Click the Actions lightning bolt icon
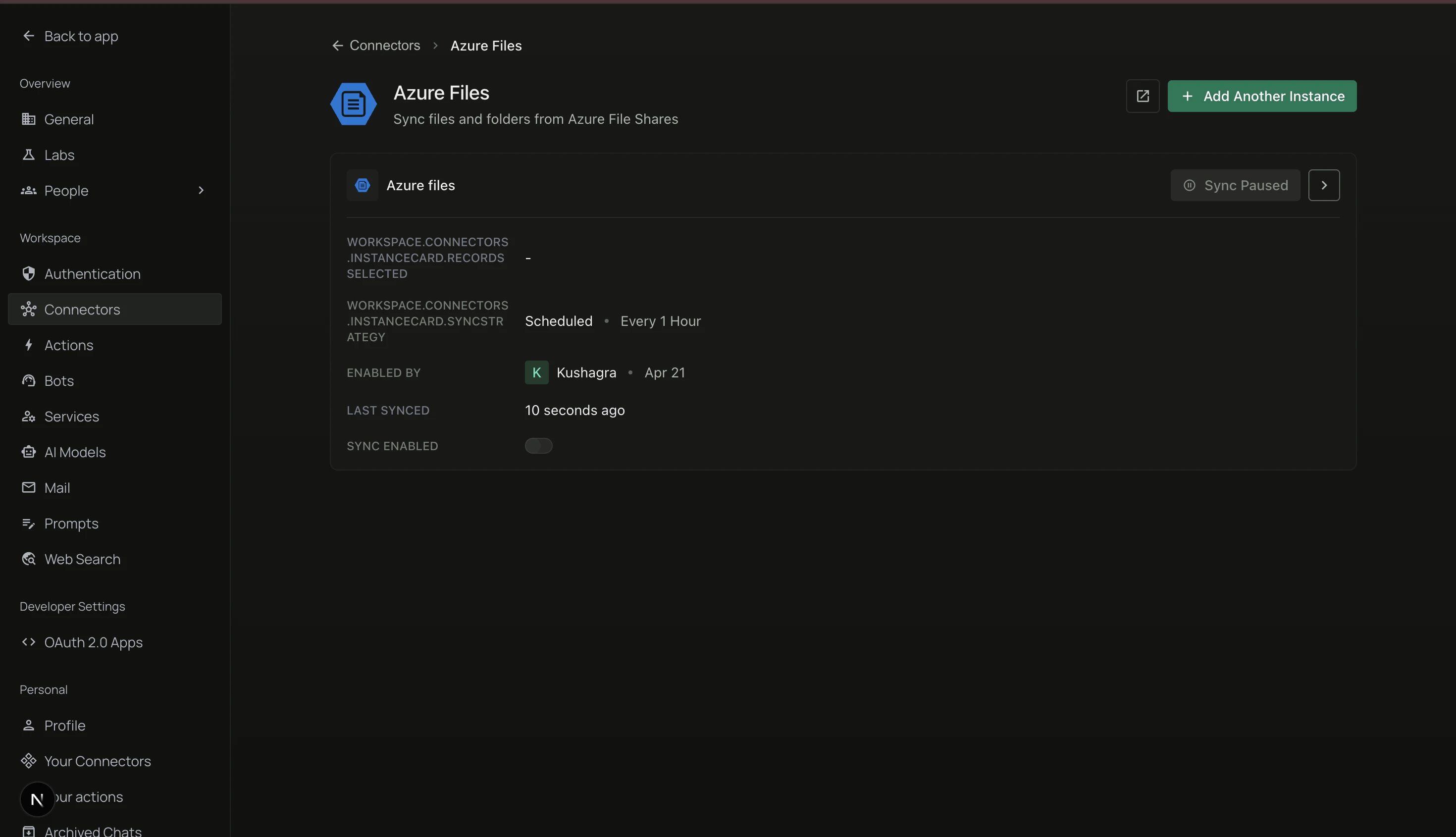This screenshot has width=1456, height=837. pos(29,345)
